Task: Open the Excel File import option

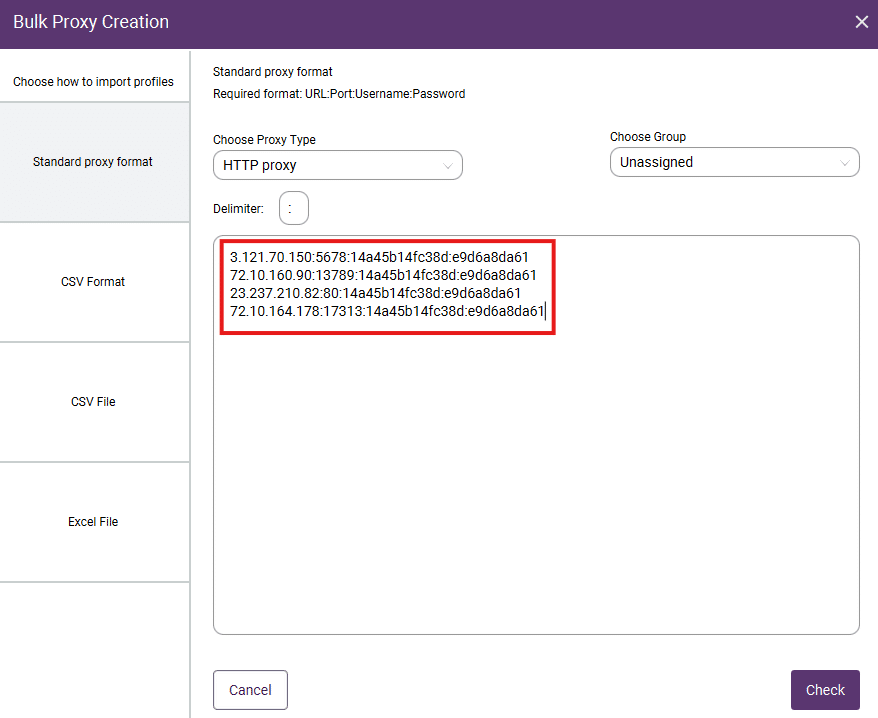Action: pos(93,521)
